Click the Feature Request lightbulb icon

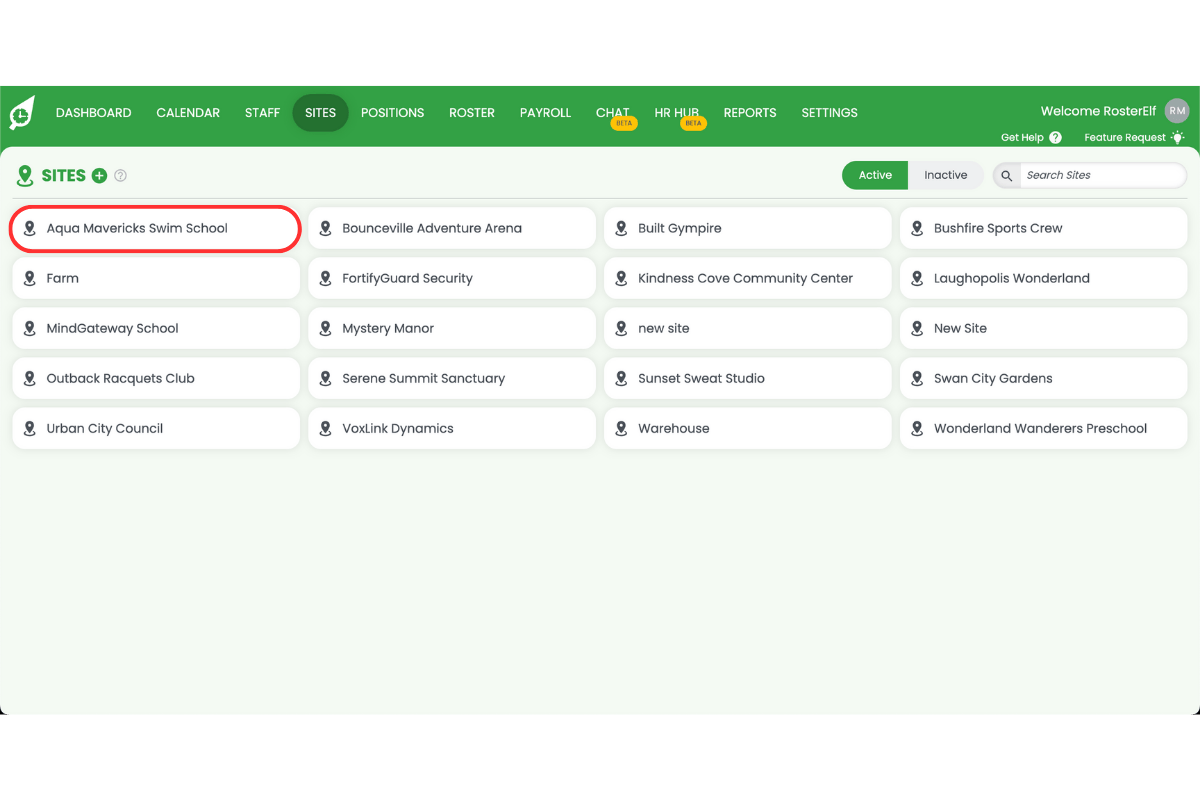point(1178,138)
